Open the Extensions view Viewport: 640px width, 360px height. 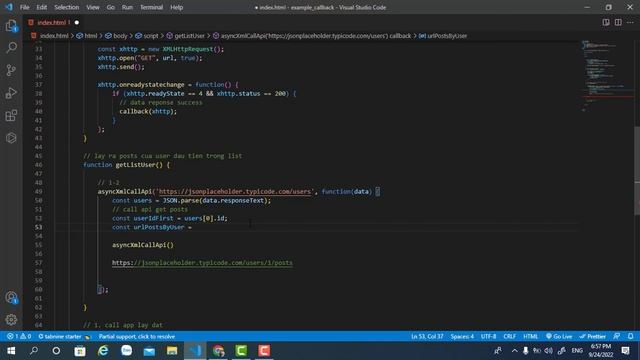(x=11, y=116)
